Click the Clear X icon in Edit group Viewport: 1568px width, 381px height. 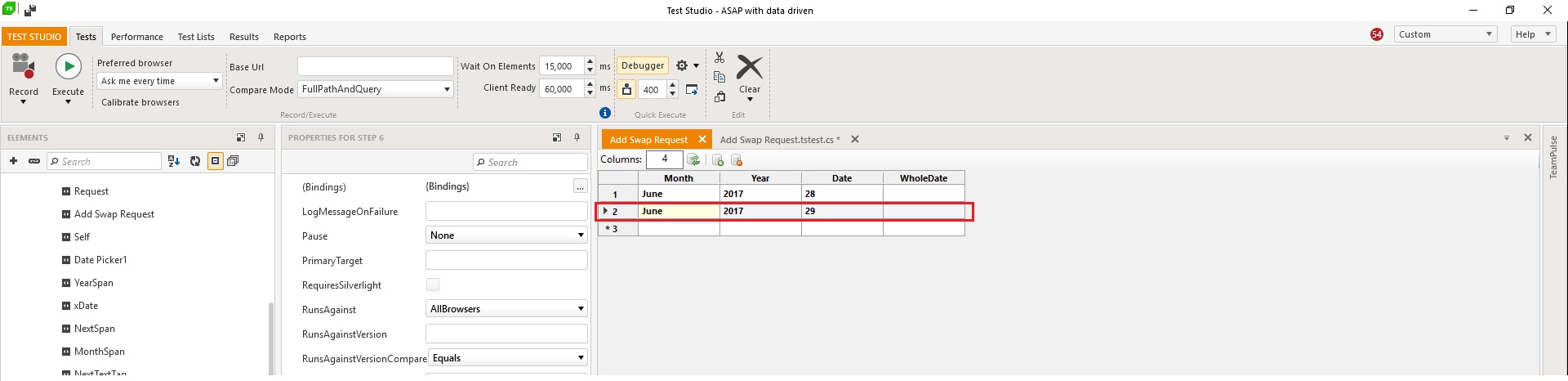pyautogui.click(x=749, y=68)
